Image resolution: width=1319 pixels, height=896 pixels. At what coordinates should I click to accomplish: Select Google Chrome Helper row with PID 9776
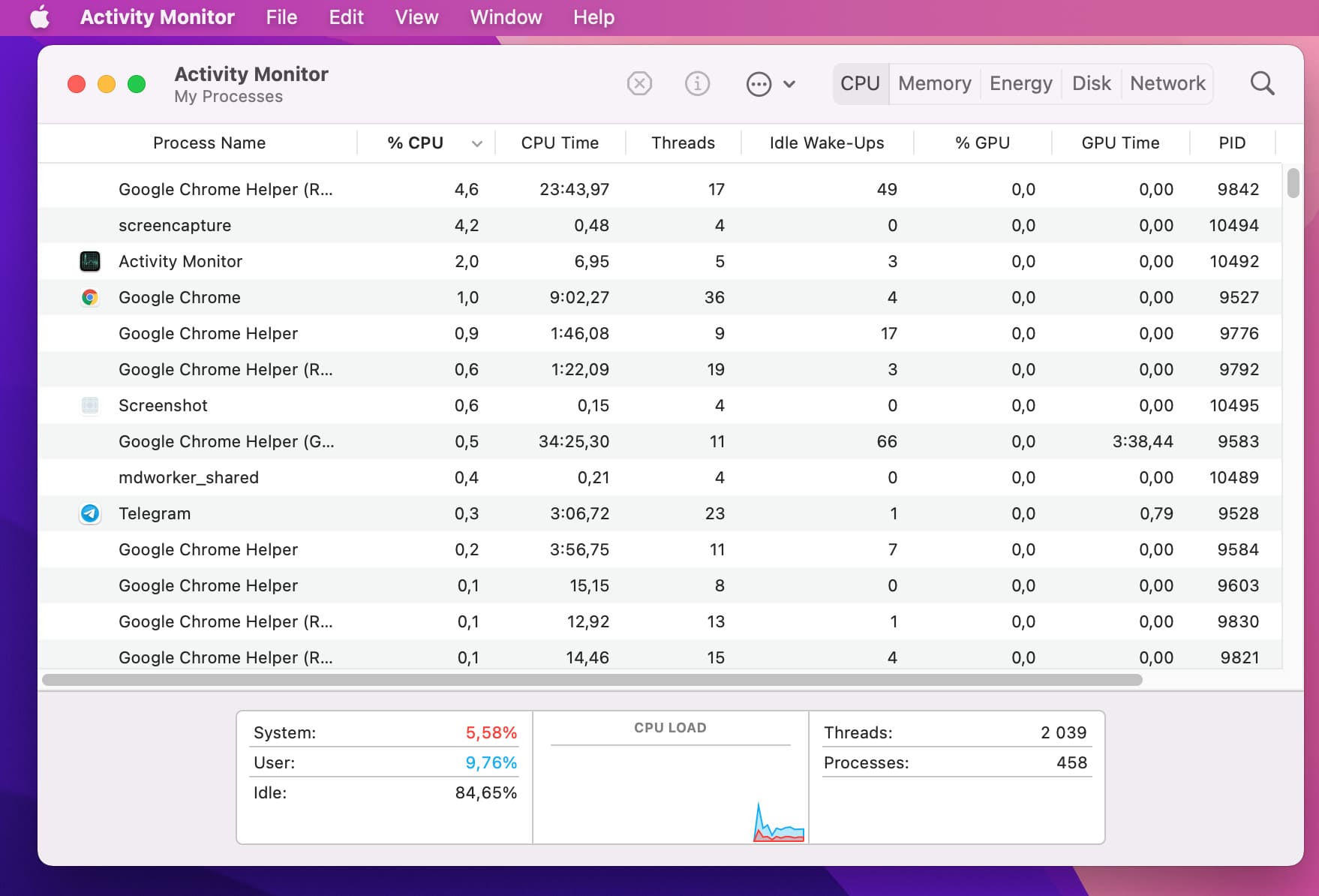(660, 333)
